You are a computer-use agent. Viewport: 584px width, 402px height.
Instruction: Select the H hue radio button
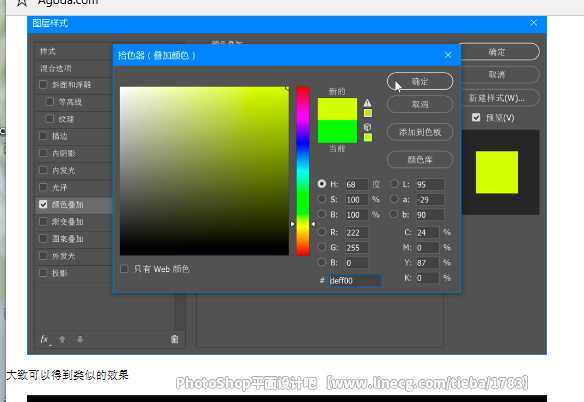pyautogui.click(x=321, y=184)
